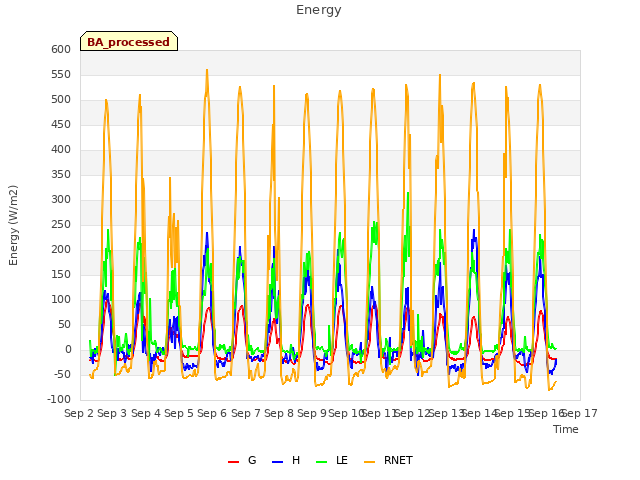Click the Sep 4 x-axis label
This screenshot has height=480, width=640.
(146, 413)
